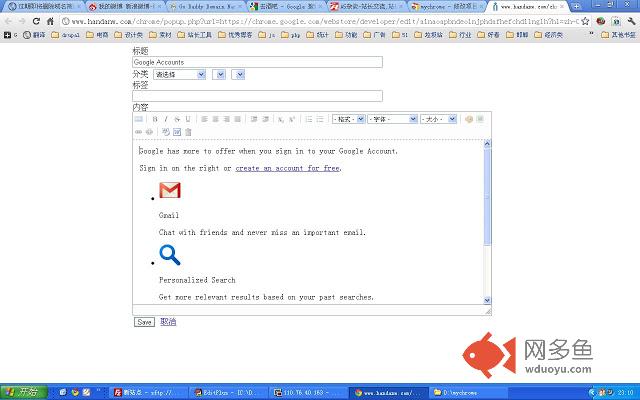The height and width of the screenshot is (400, 640).
Task: Switch to the Weibo browser tab
Action: point(126,7)
